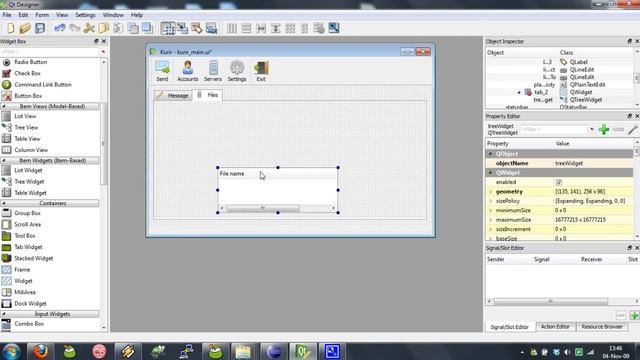Expand the sizePolicy property
The image size is (640, 360).
(x=491, y=201)
